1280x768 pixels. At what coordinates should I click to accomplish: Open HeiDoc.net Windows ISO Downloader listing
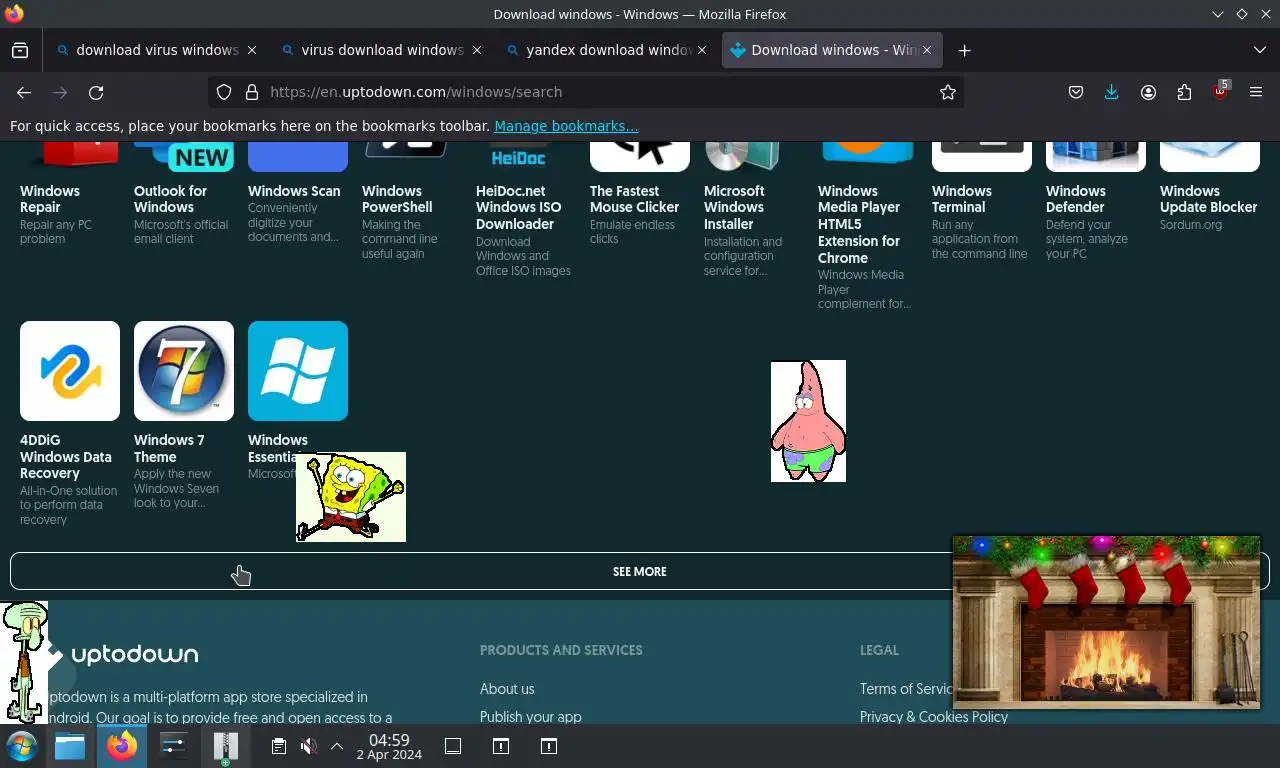point(518,207)
